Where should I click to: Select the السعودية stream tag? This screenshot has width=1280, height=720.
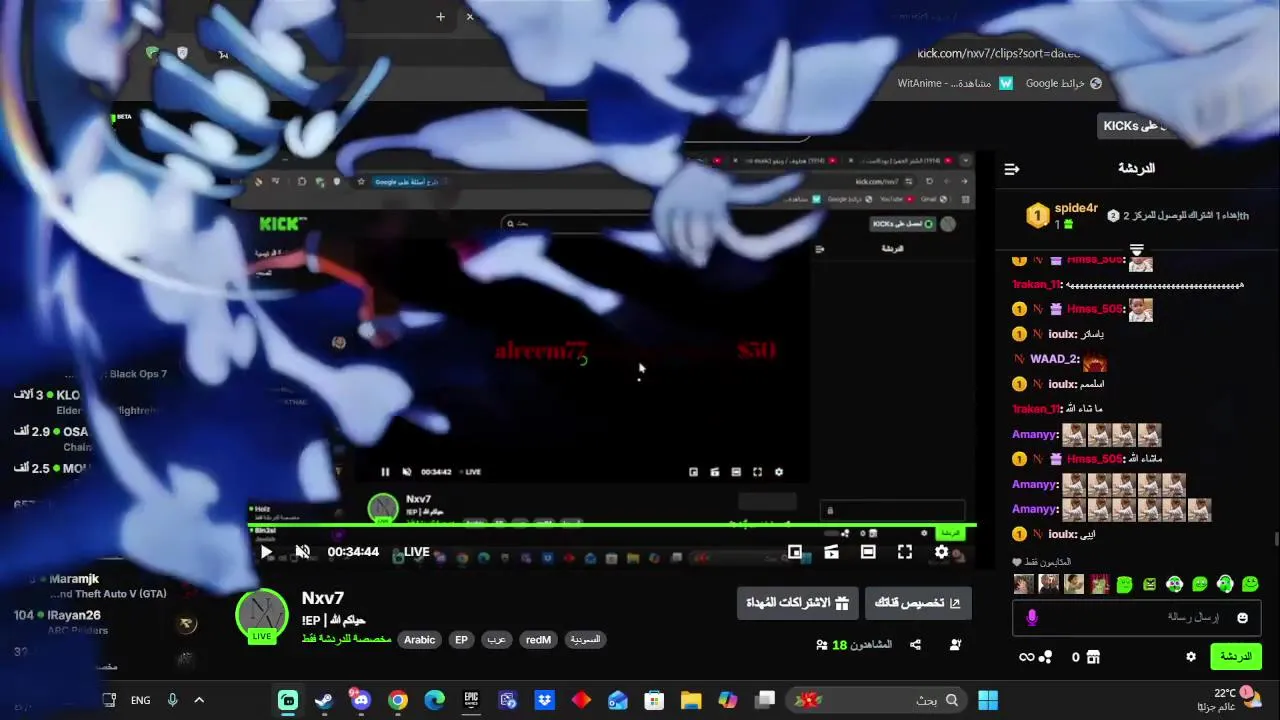tap(585, 640)
